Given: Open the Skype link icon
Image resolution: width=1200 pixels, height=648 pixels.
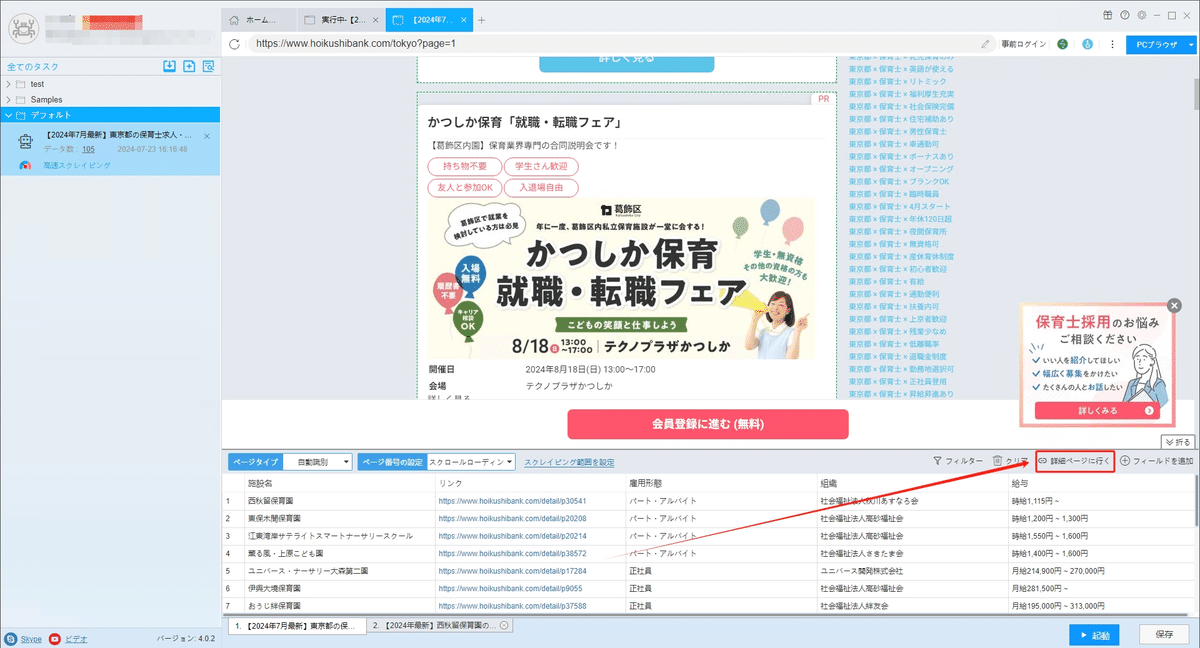Looking at the screenshot, I should (x=11, y=638).
